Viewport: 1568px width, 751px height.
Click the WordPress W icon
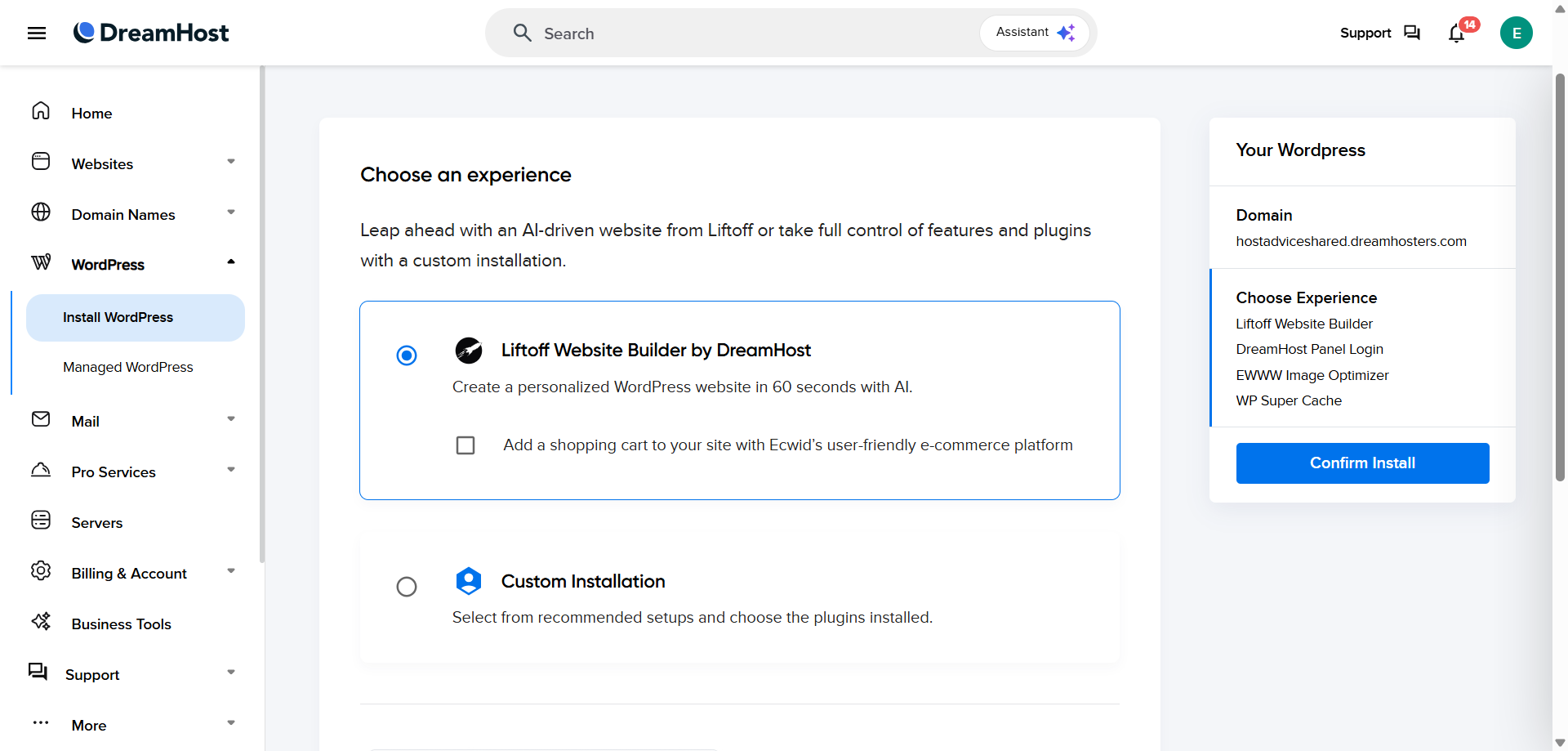[x=41, y=262]
